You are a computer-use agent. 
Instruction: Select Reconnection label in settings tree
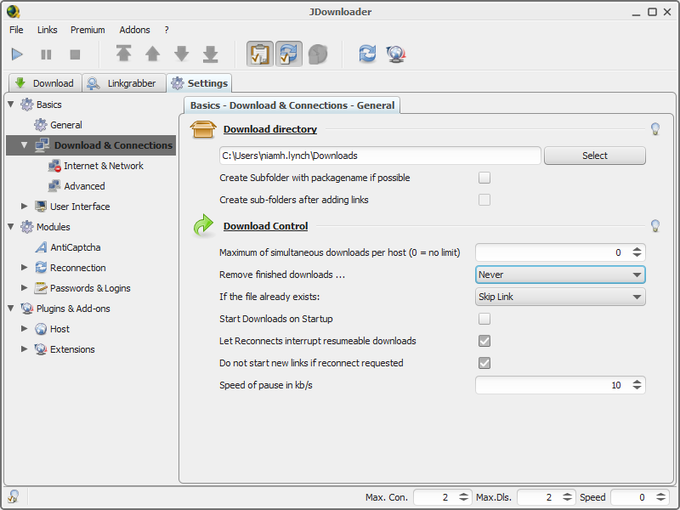pyautogui.click(x=78, y=268)
